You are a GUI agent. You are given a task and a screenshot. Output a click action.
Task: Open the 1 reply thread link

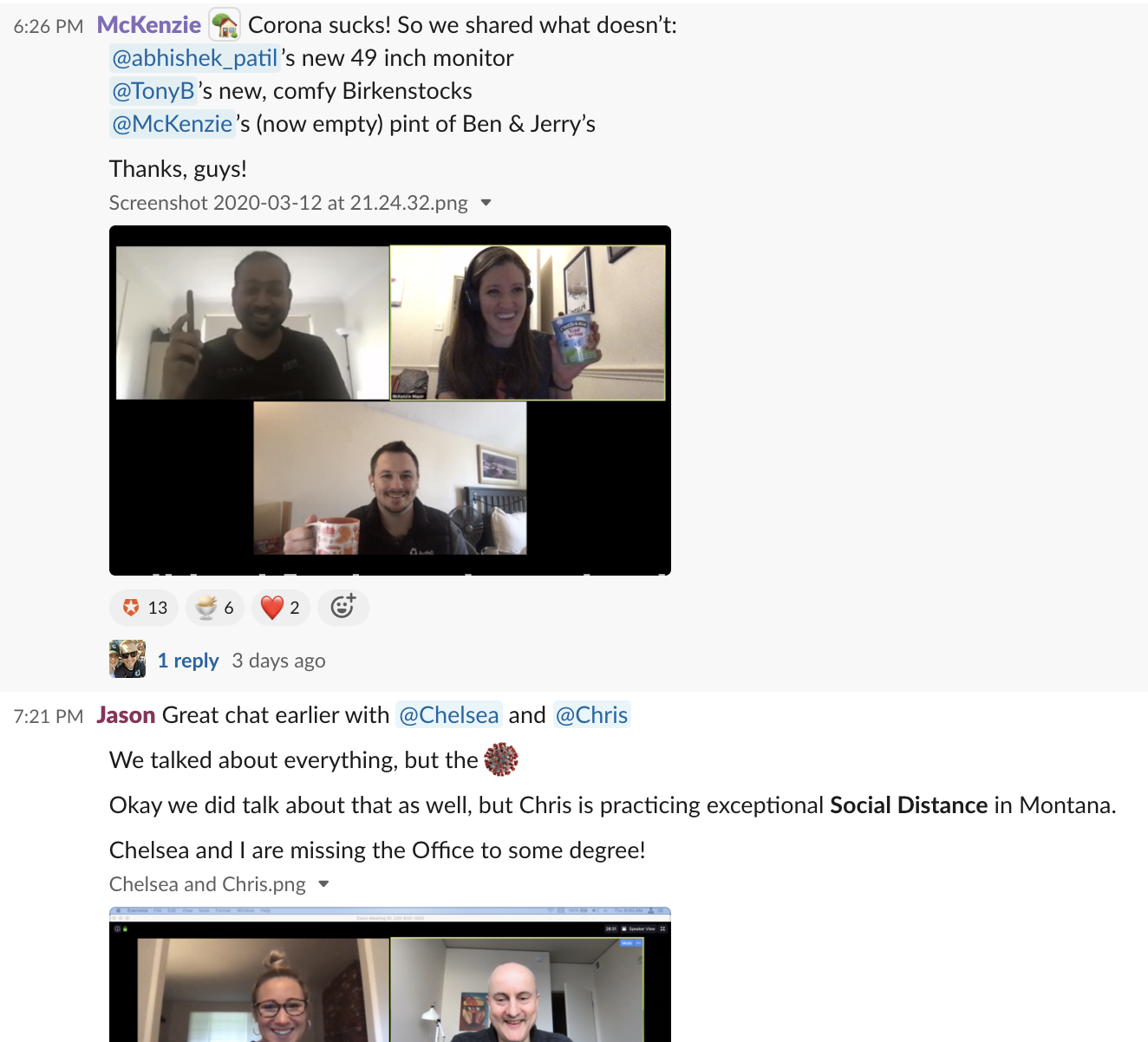[188, 661]
